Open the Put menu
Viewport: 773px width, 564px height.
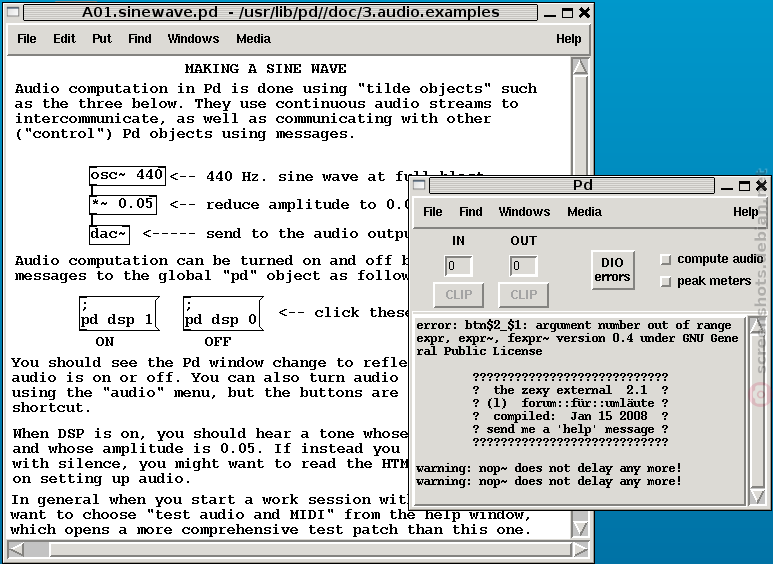point(102,39)
